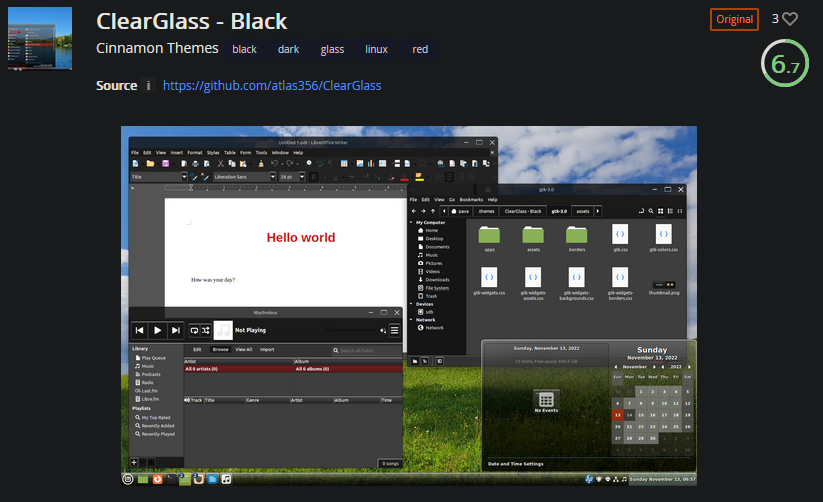The width and height of the screenshot is (823, 502).
Task: Open the Cinnamon Themes category link
Action: [x=157, y=48]
